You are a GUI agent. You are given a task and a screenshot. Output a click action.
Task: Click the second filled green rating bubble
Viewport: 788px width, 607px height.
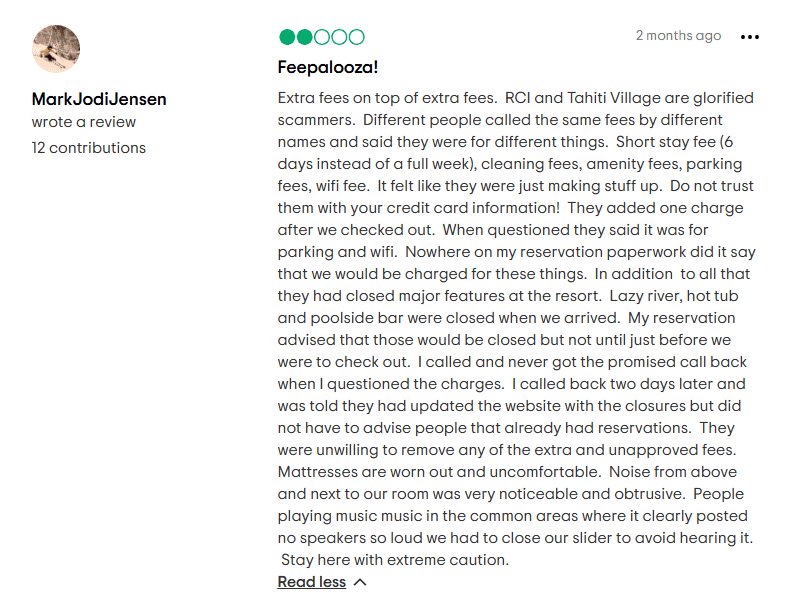[304, 37]
